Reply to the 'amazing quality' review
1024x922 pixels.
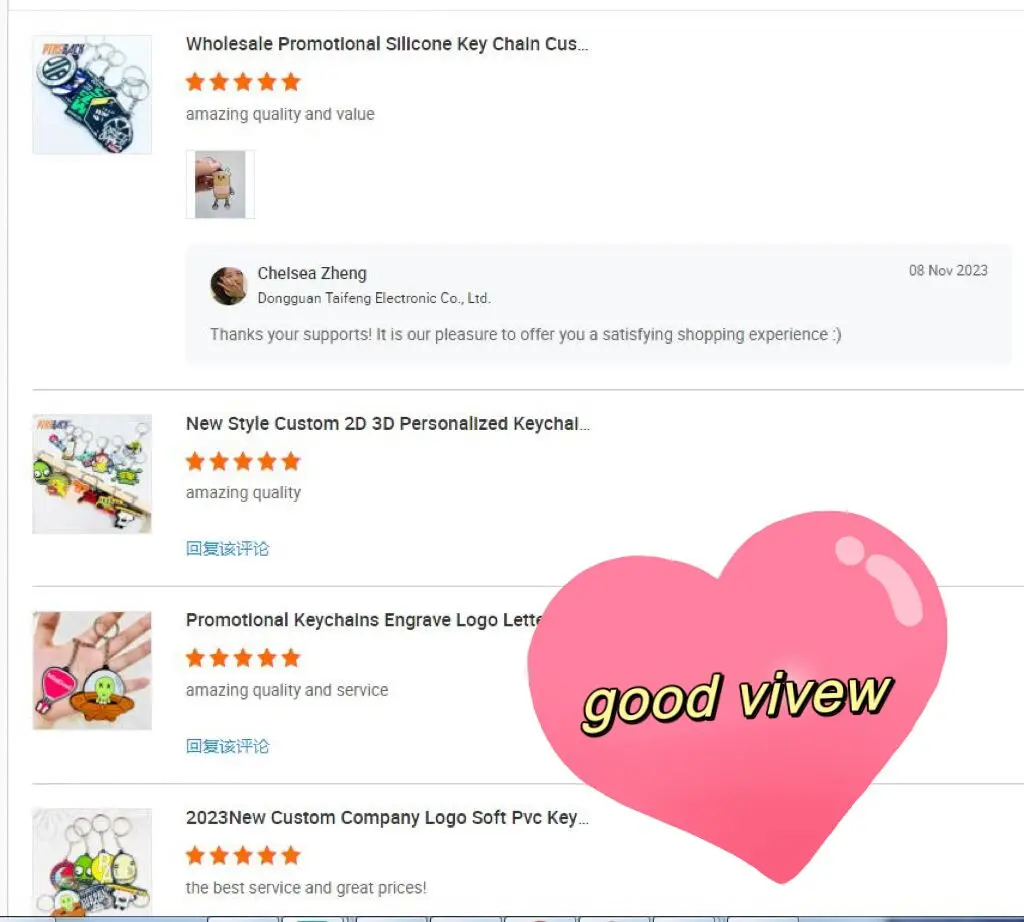click(x=227, y=548)
